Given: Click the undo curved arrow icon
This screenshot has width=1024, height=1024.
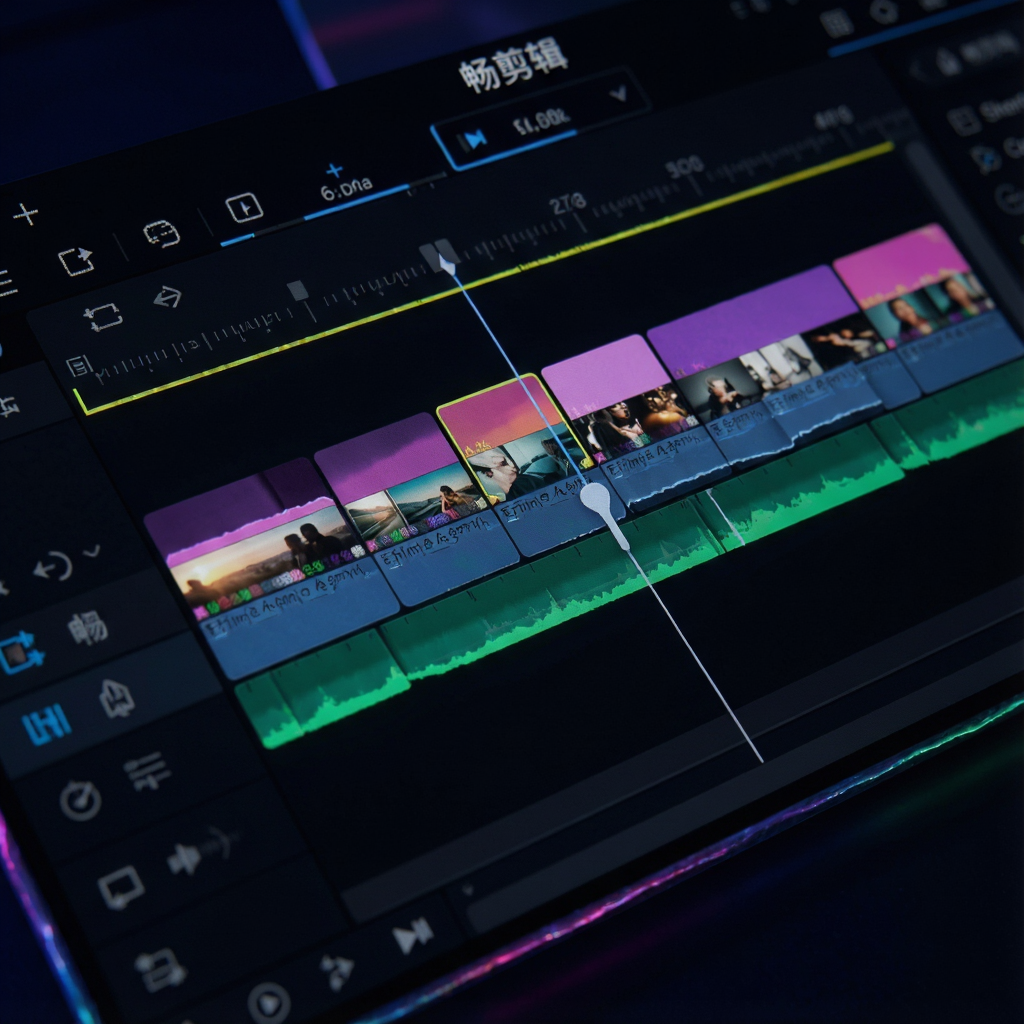Looking at the screenshot, I should pyautogui.click(x=54, y=566).
